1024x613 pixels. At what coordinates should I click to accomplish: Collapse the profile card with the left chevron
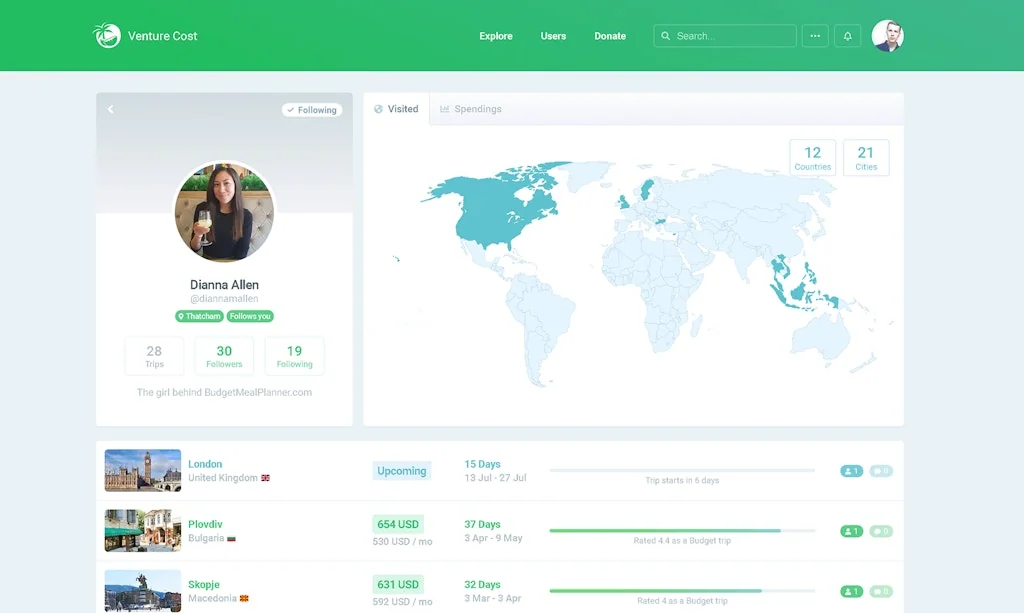[110, 109]
